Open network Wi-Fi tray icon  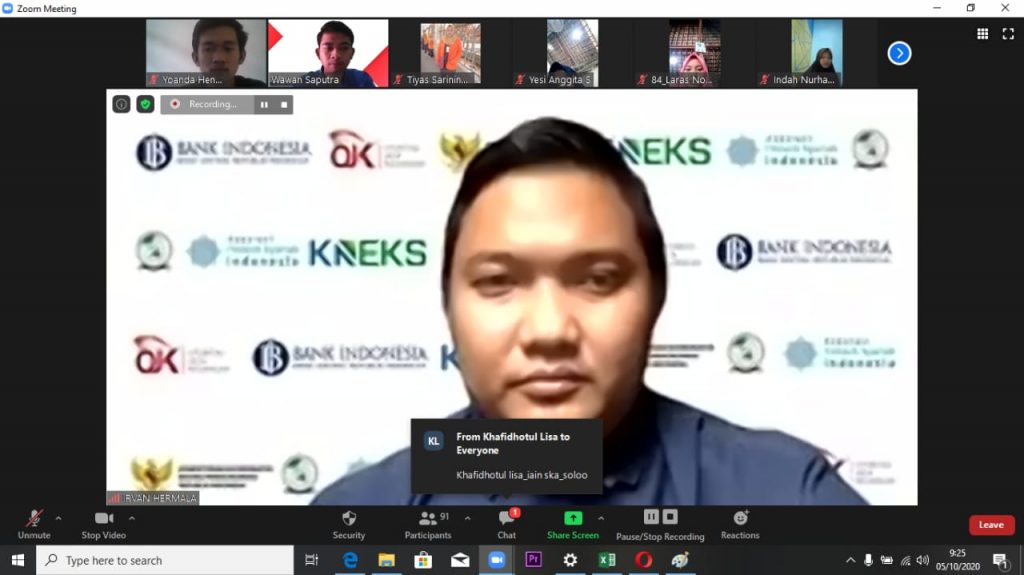tap(905, 560)
